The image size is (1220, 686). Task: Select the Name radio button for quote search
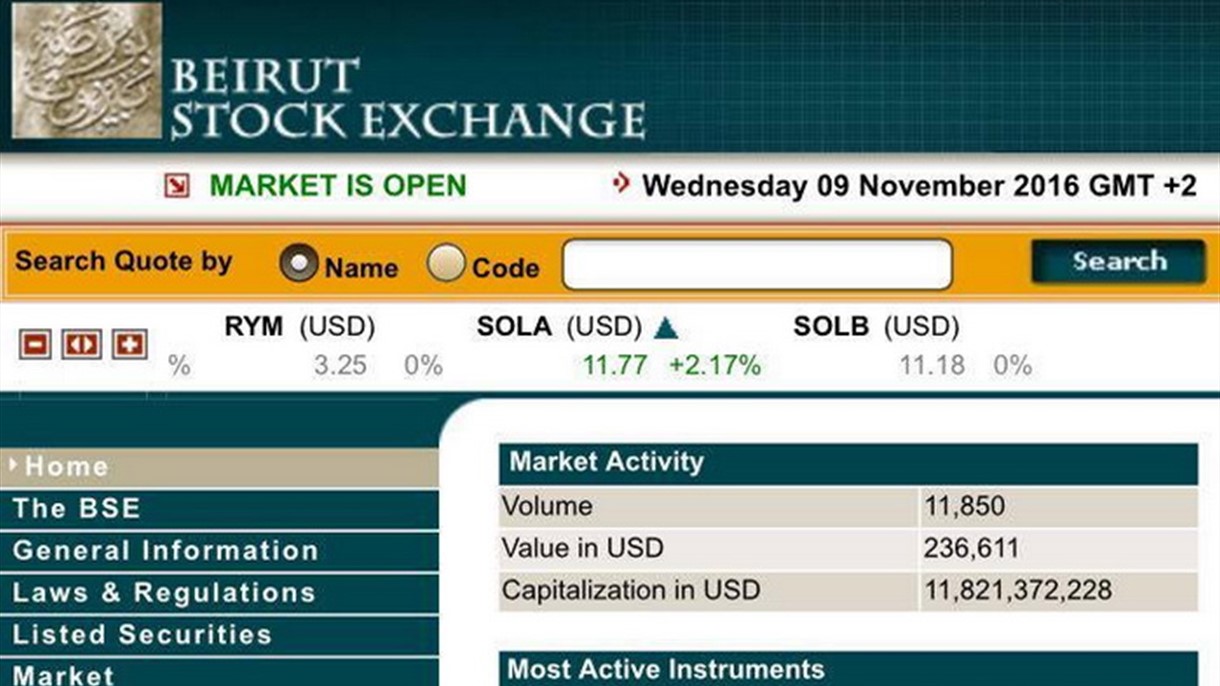[298, 261]
